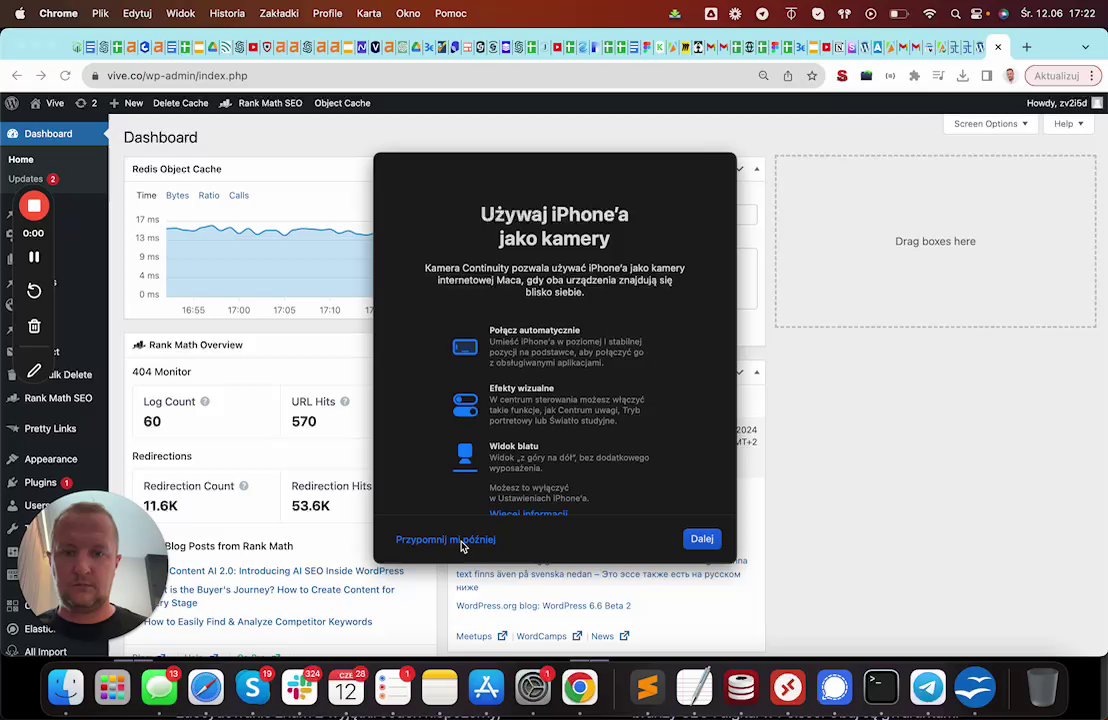Open the drawing pencil tool in recorder
The width and height of the screenshot is (1108, 720).
point(34,370)
